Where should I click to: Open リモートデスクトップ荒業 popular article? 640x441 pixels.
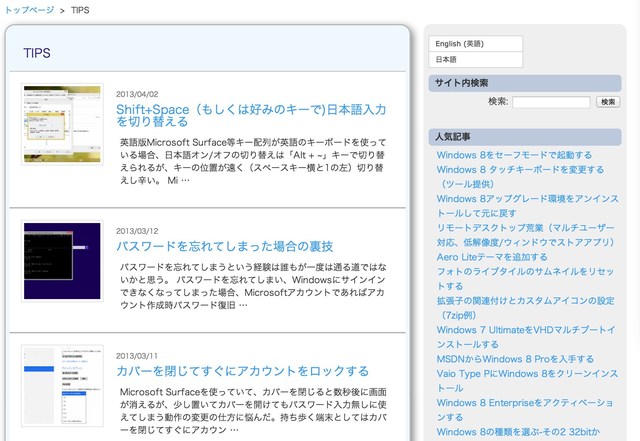click(525, 228)
